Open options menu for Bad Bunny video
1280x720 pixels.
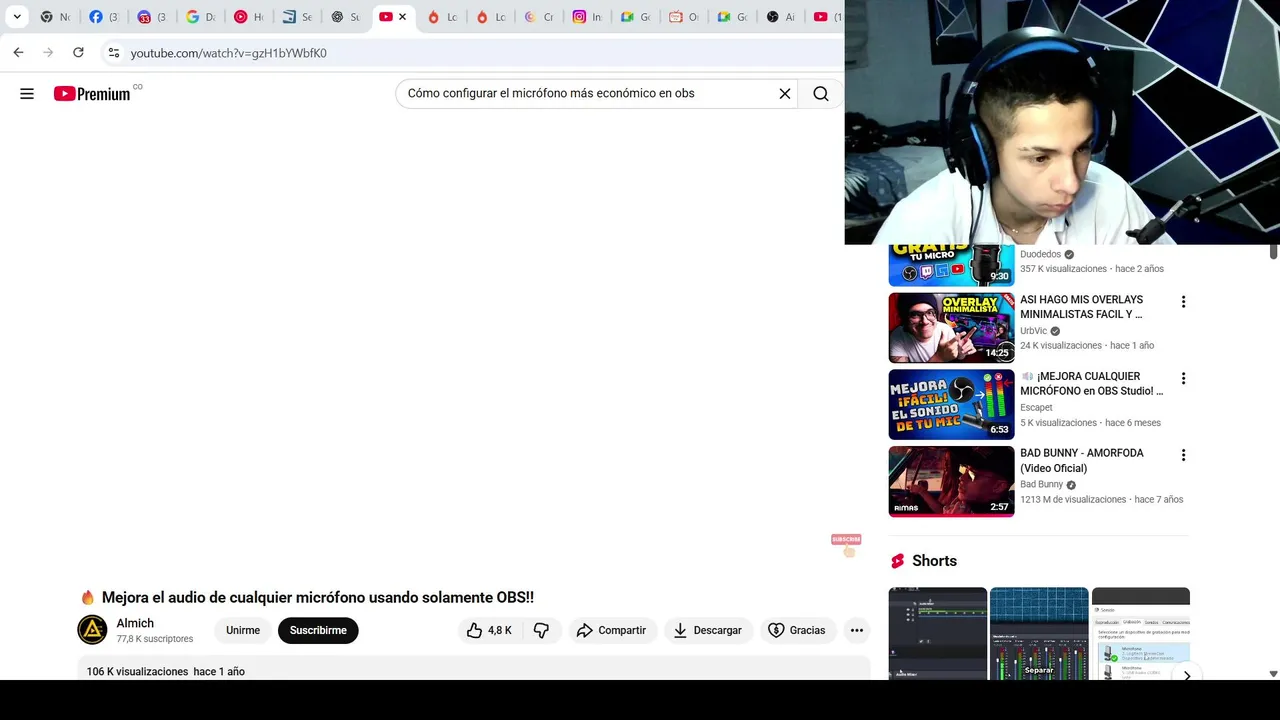(1183, 455)
